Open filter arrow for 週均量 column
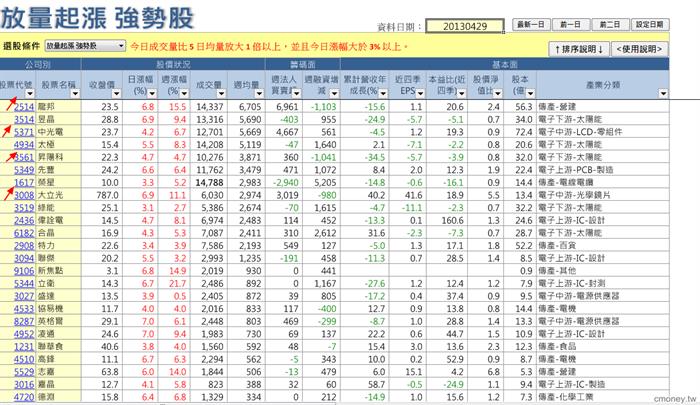 coord(259,93)
